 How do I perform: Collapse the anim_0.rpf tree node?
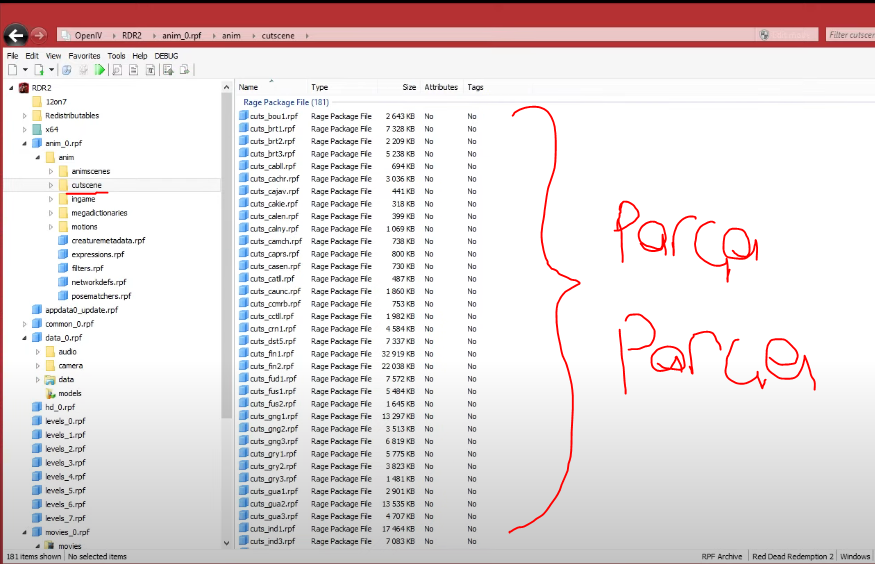(x=25, y=143)
